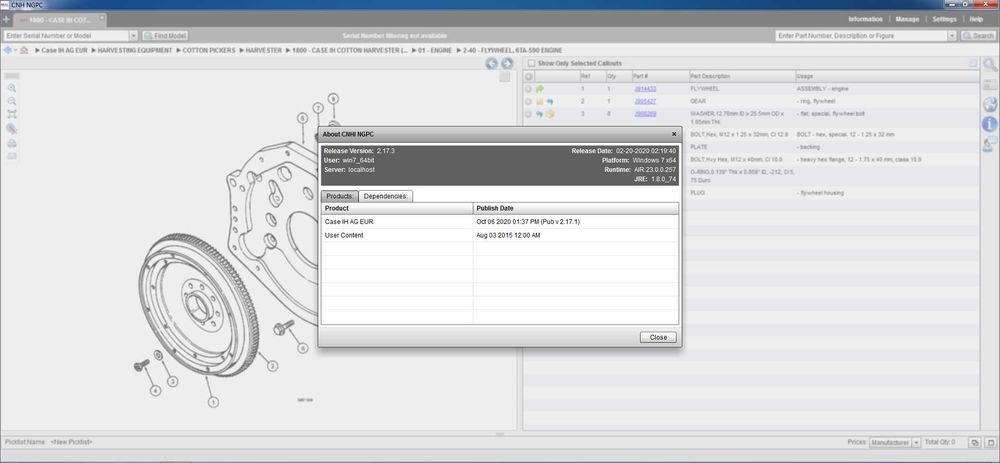Switch to the Dependencies tab
1000x463 pixels.
click(x=386, y=196)
